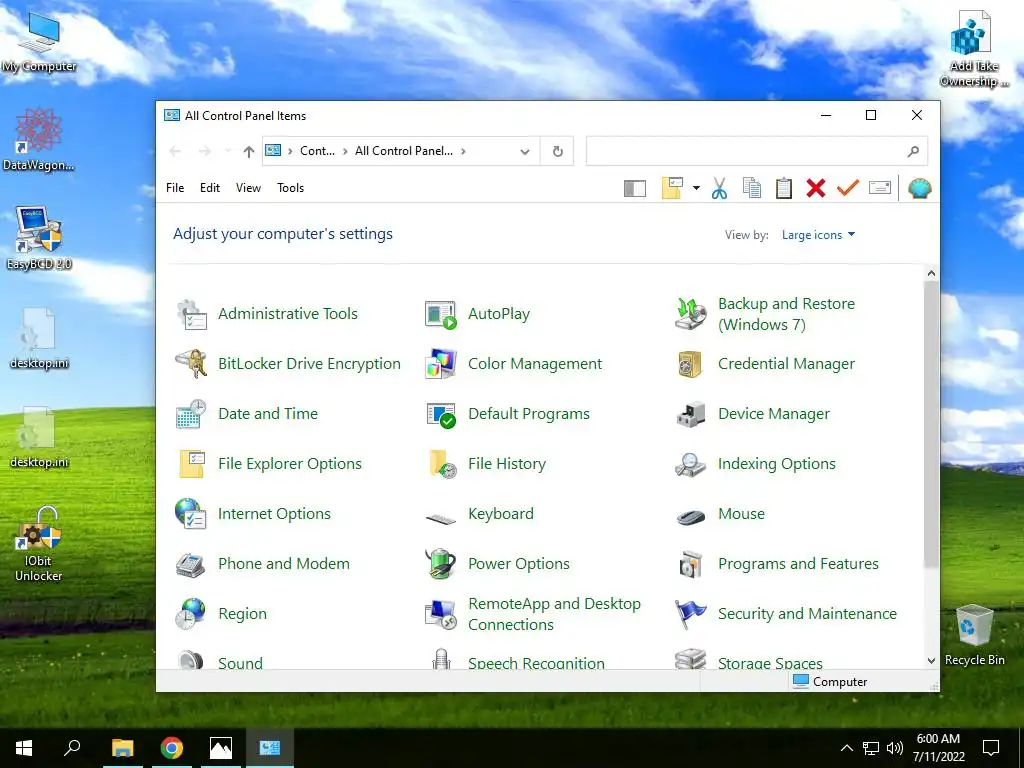Click the Credential Manager safe icon
The width and height of the screenshot is (1024, 768).
pyautogui.click(x=691, y=364)
